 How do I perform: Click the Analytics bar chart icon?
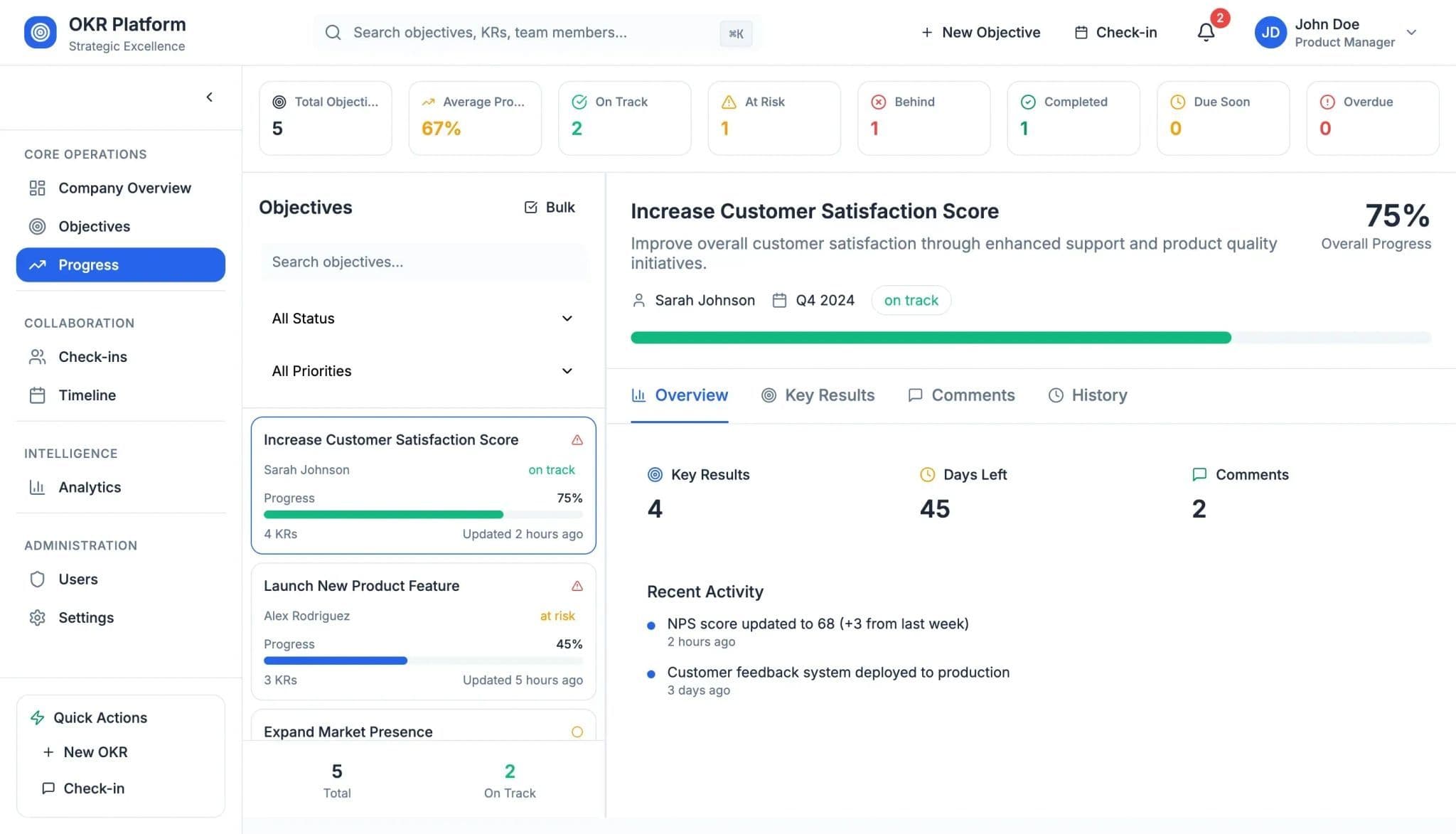pos(37,487)
